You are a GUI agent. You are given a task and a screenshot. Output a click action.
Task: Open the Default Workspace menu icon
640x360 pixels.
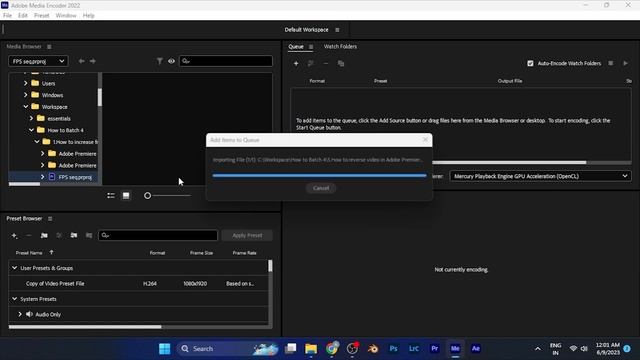[x=337, y=30]
